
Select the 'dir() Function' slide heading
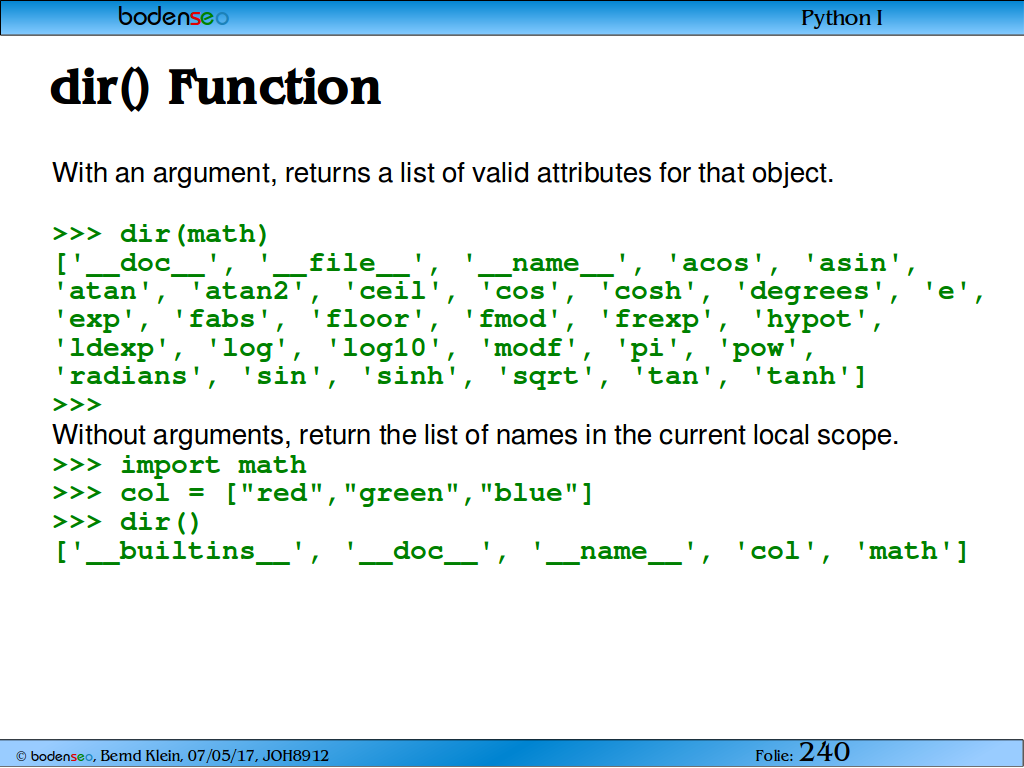pyautogui.click(x=216, y=88)
